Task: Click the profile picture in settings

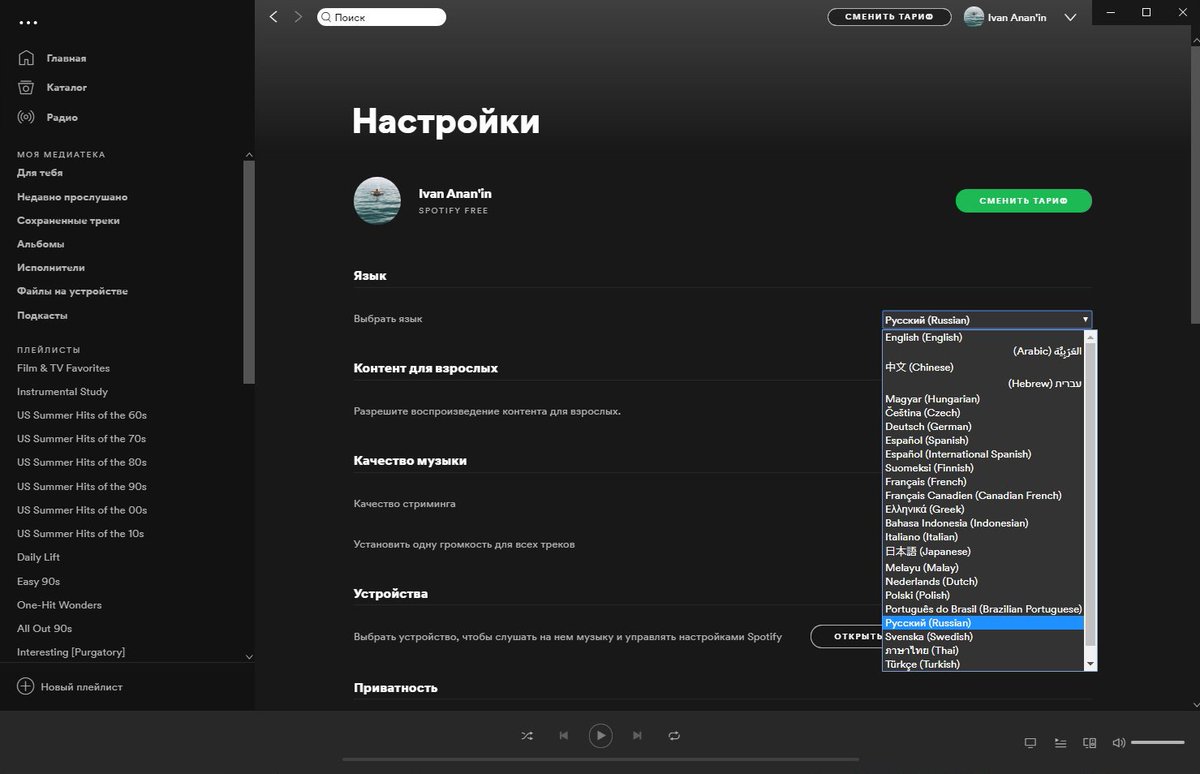Action: [377, 201]
